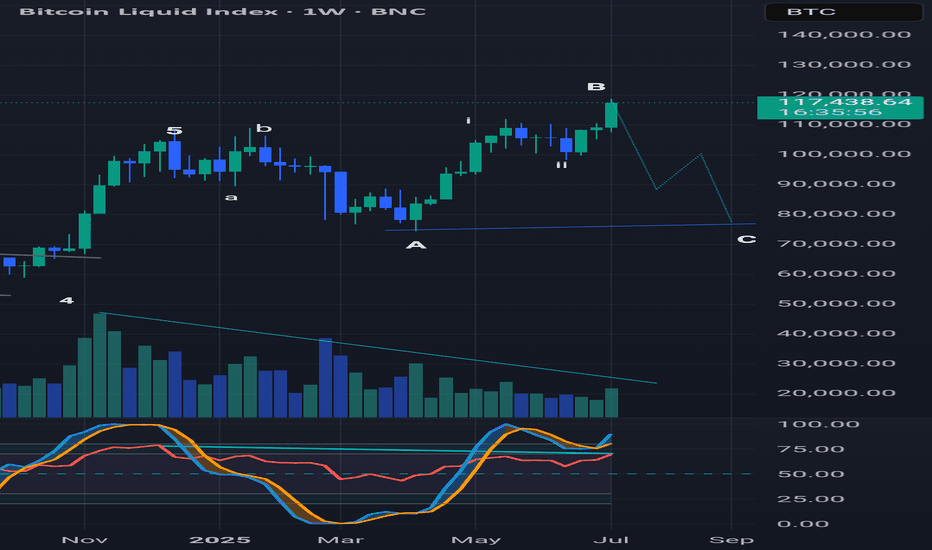Viewport: 932px width, 550px height.
Task: Select the wave 5 label above December candles
Action: coord(174,131)
